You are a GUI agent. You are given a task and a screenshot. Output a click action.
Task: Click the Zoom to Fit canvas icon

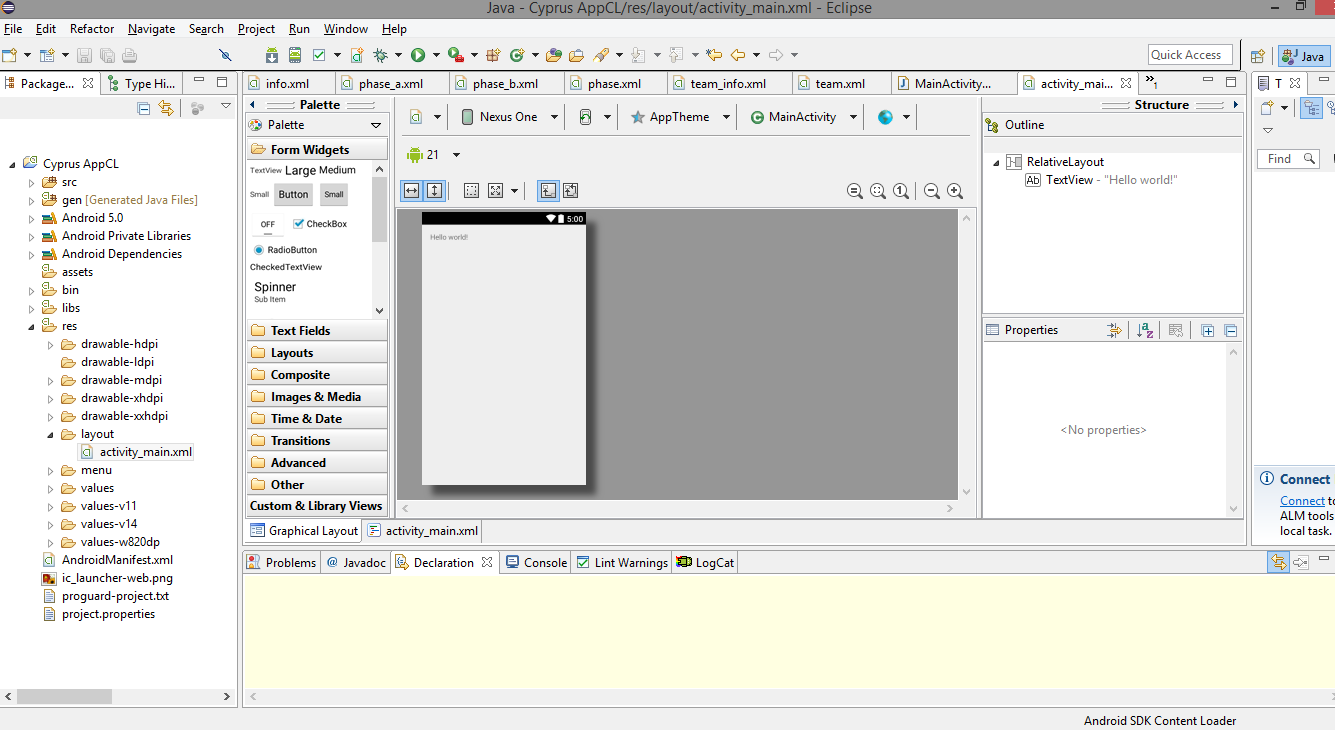pos(878,191)
